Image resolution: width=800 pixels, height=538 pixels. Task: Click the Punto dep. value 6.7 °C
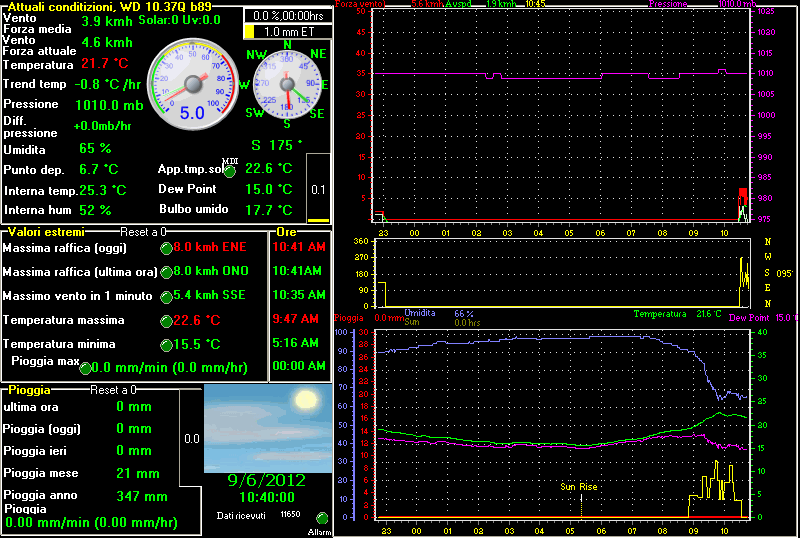click(x=99, y=169)
